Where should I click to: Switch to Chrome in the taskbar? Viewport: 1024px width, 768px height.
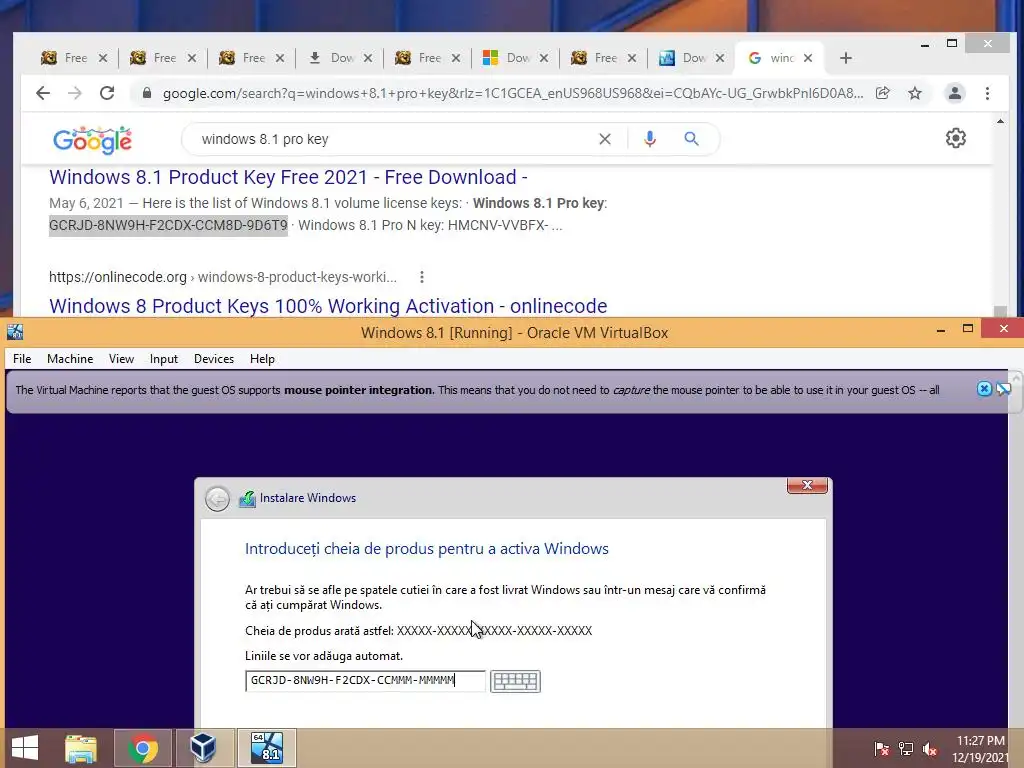pos(143,748)
